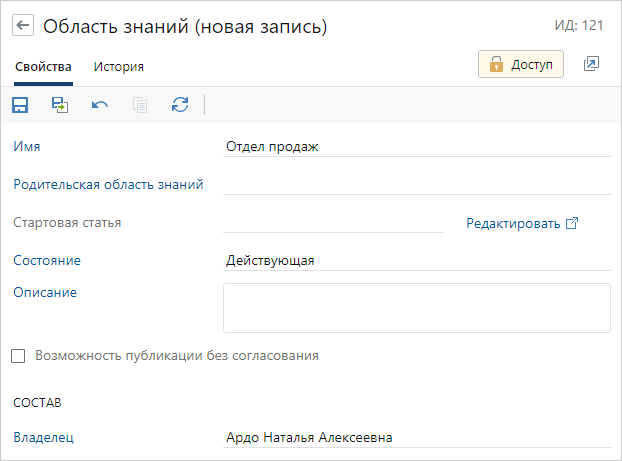Viewport: 622px width, 461px height.
Task: Click the grayed-out copy icon
Action: [140, 105]
